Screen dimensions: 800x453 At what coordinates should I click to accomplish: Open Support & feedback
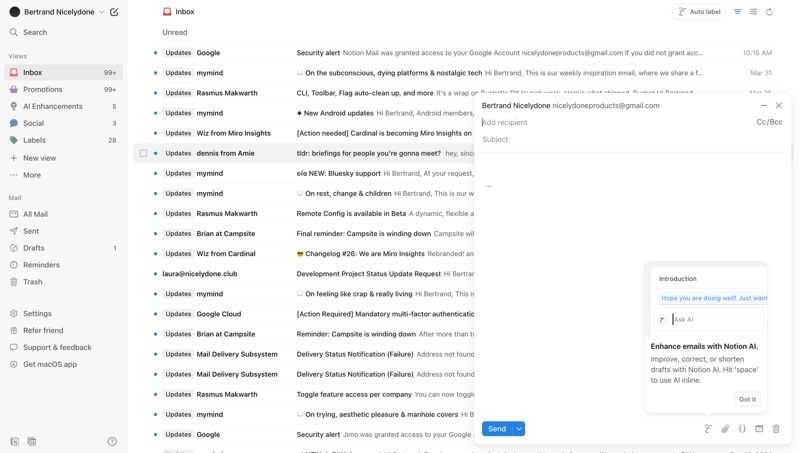coord(63,347)
